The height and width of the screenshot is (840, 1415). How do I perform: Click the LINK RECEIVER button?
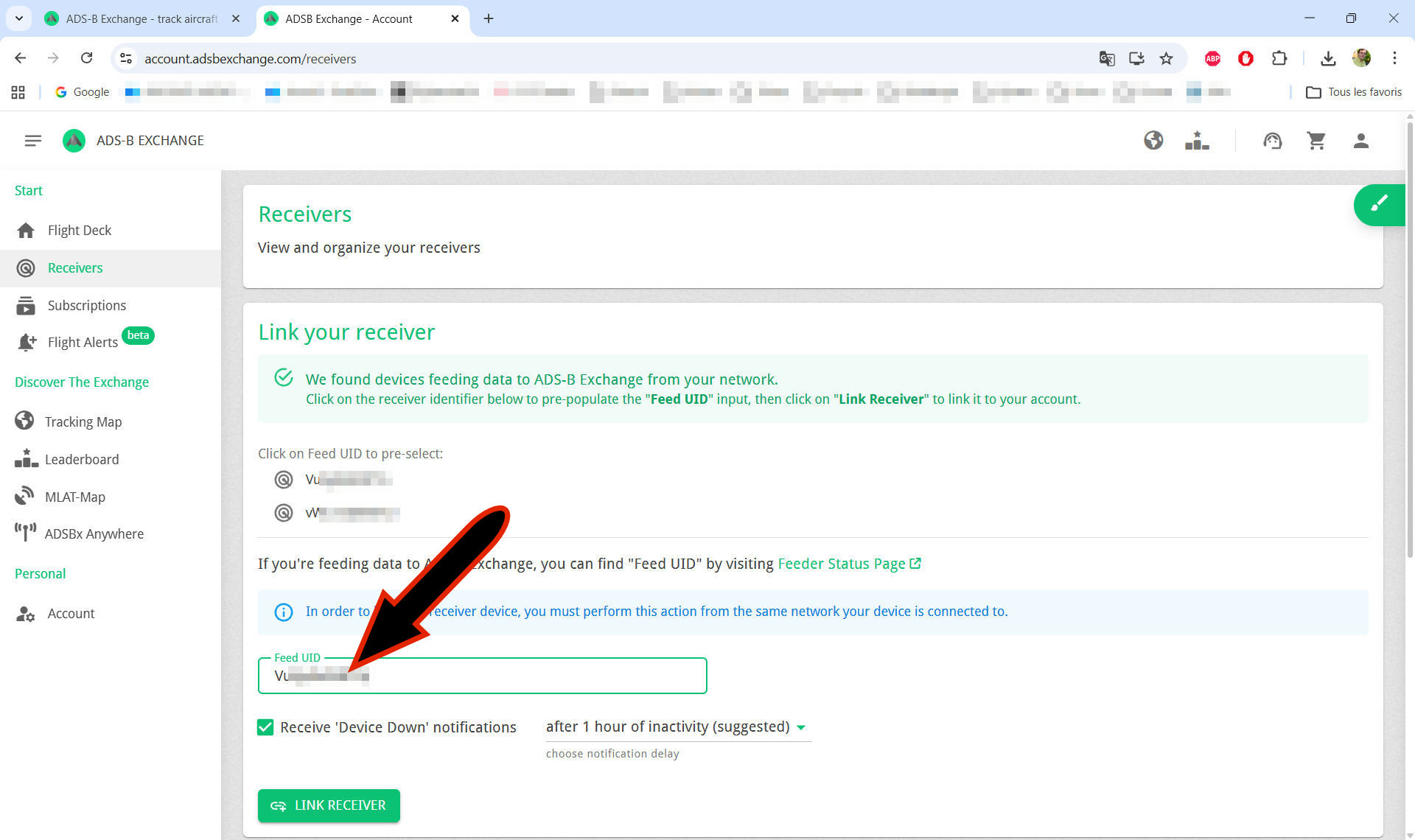329,805
